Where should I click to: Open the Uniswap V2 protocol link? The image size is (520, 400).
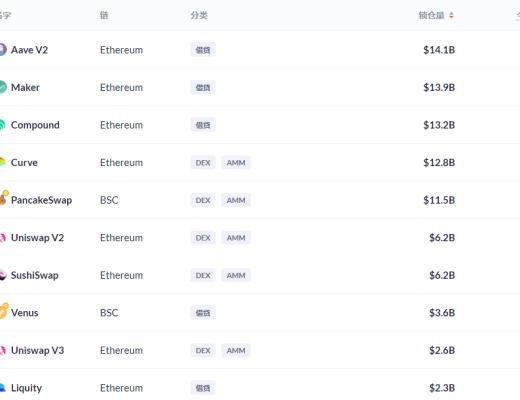click(x=37, y=238)
